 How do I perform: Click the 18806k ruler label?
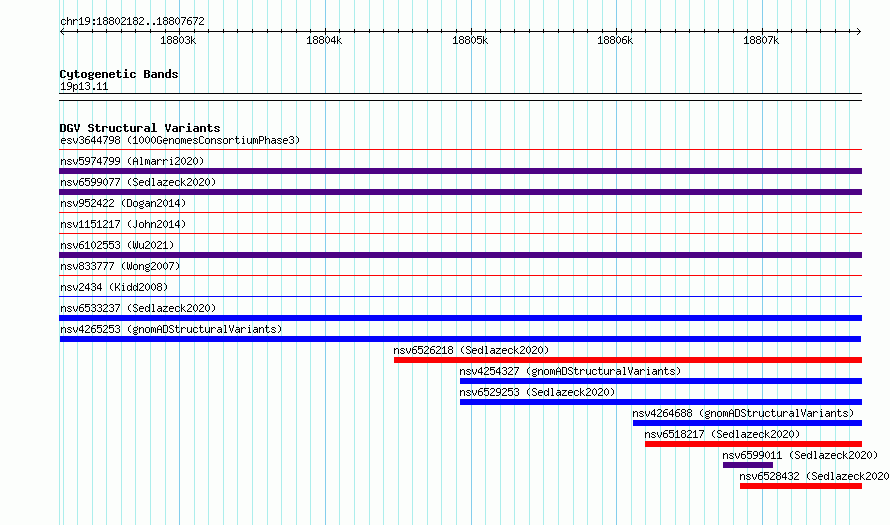pyautogui.click(x=615, y=40)
